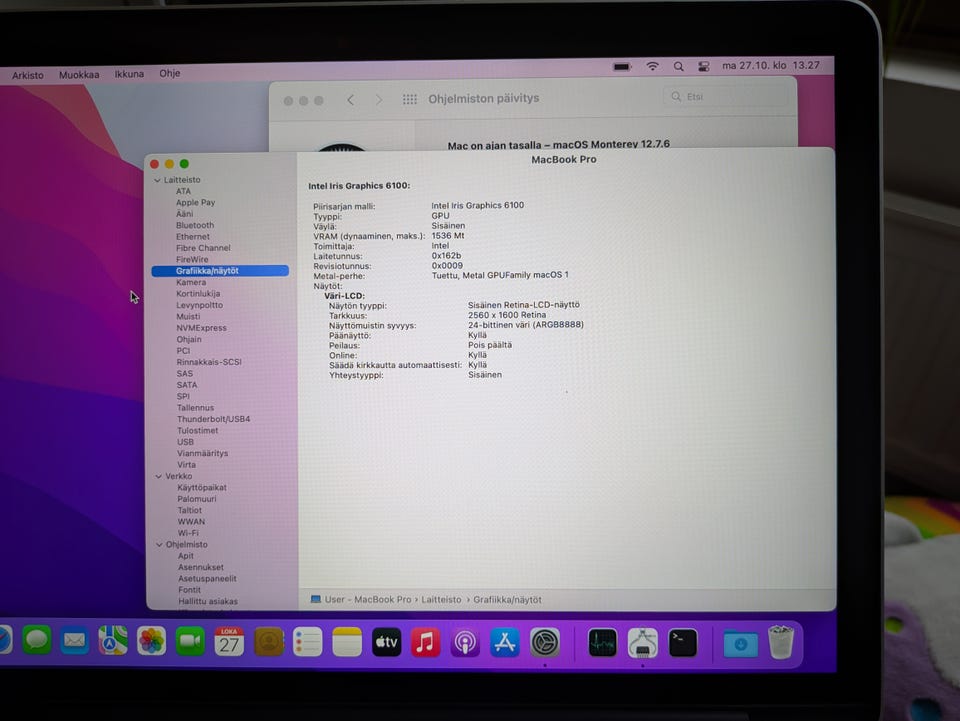Open the Muokkaa menu
The image size is (960, 721).
(79, 75)
